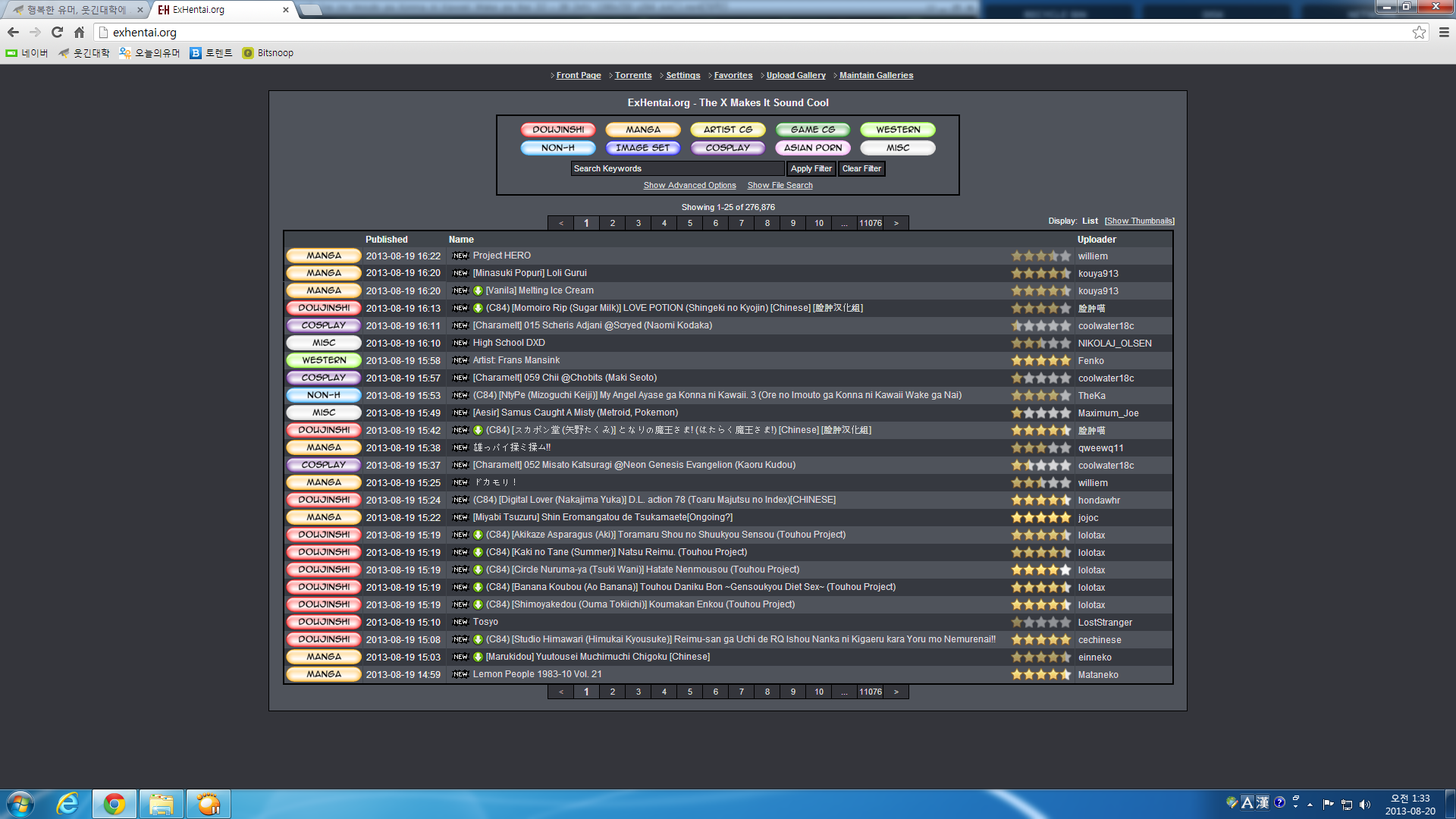Open the Chrome menu icon

(1444, 32)
